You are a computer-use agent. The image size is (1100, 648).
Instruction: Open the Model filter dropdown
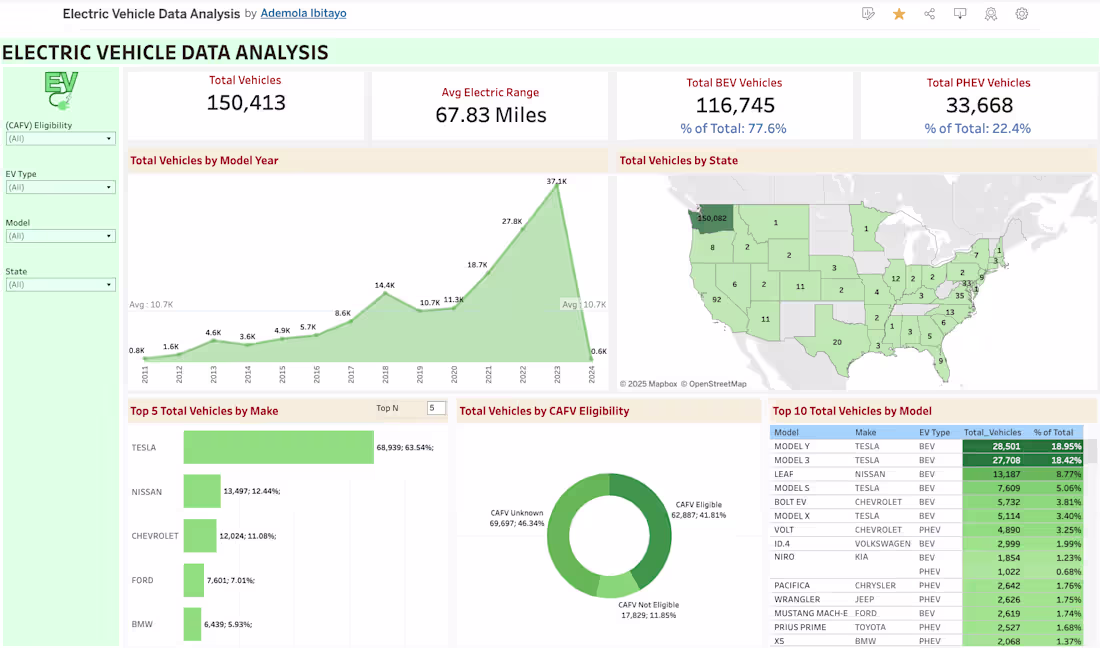coord(60,236)
